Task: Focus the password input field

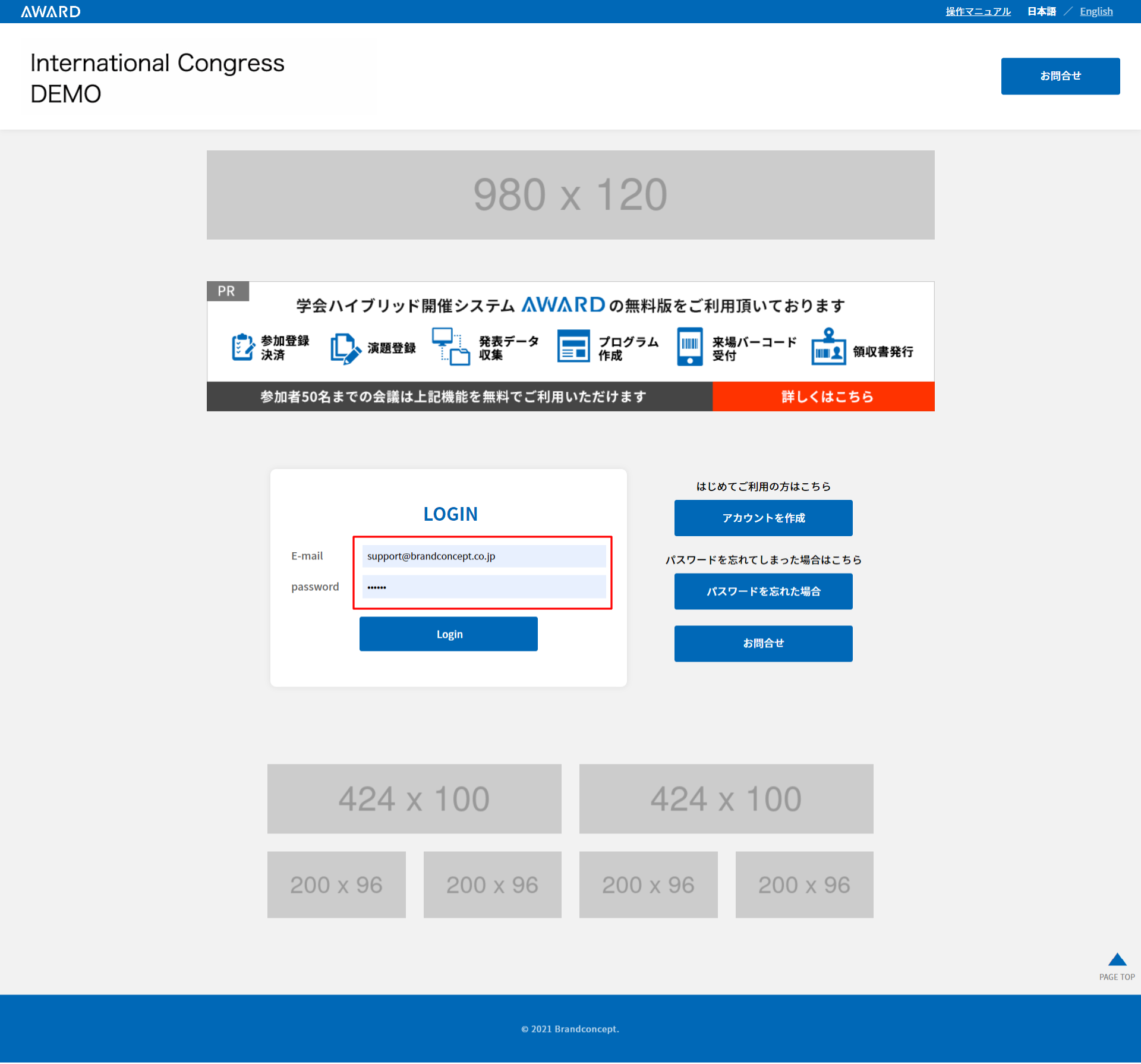Action: (x=484, y=587)
